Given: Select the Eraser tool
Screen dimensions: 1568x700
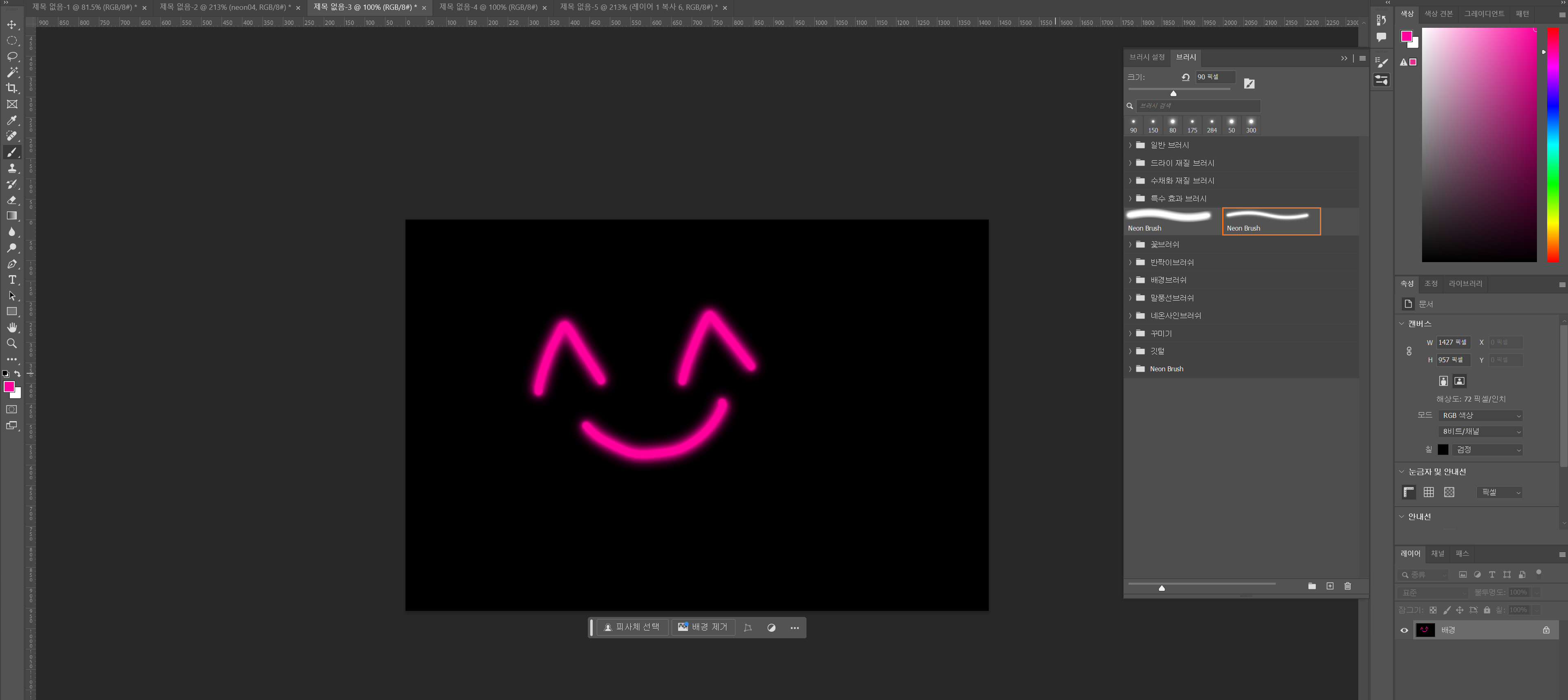Looking at the screenshot, I should click(11, 200).
